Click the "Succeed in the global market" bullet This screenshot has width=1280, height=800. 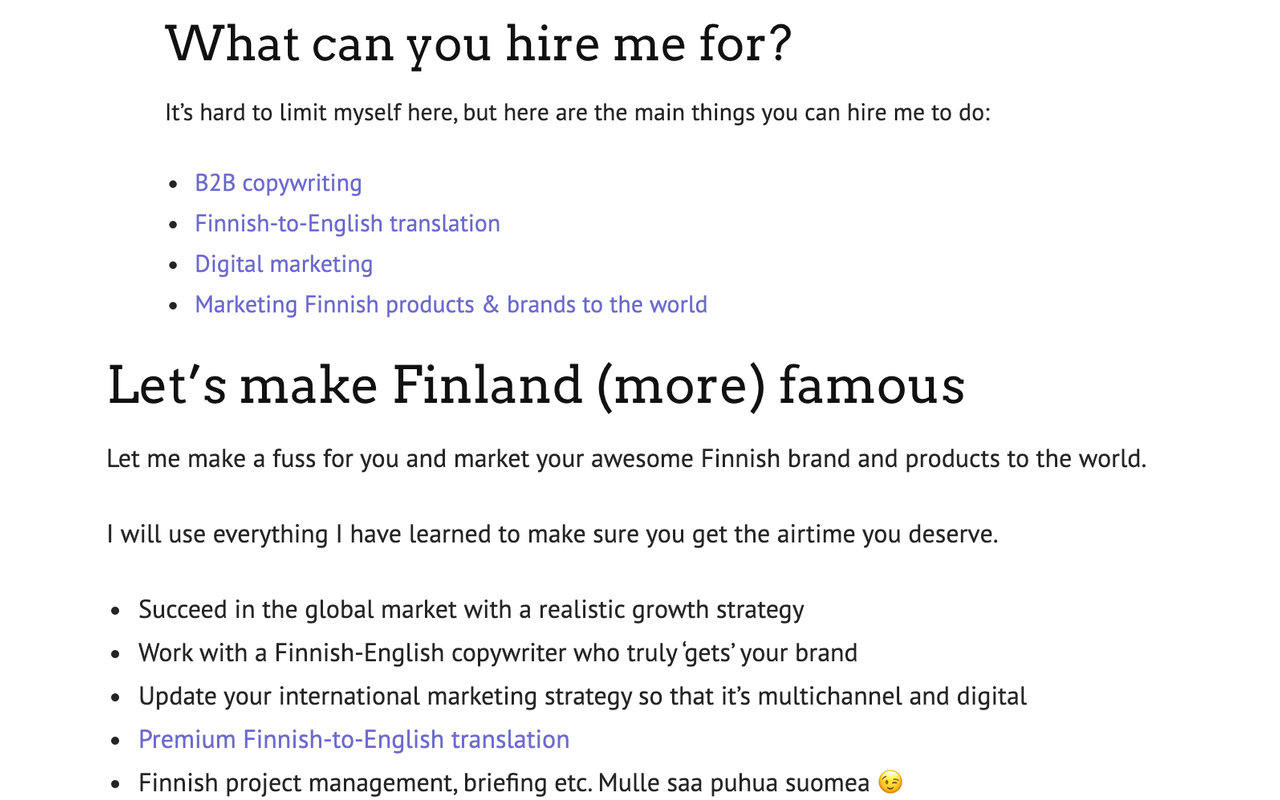pos(471,609)
